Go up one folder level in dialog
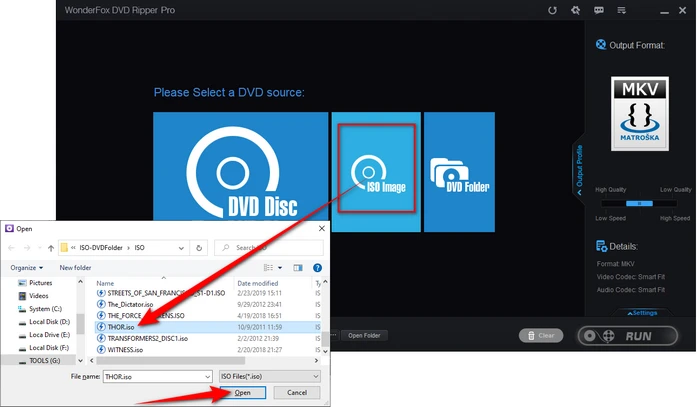This screenshot has width=700, height=407. click(51, 248)
